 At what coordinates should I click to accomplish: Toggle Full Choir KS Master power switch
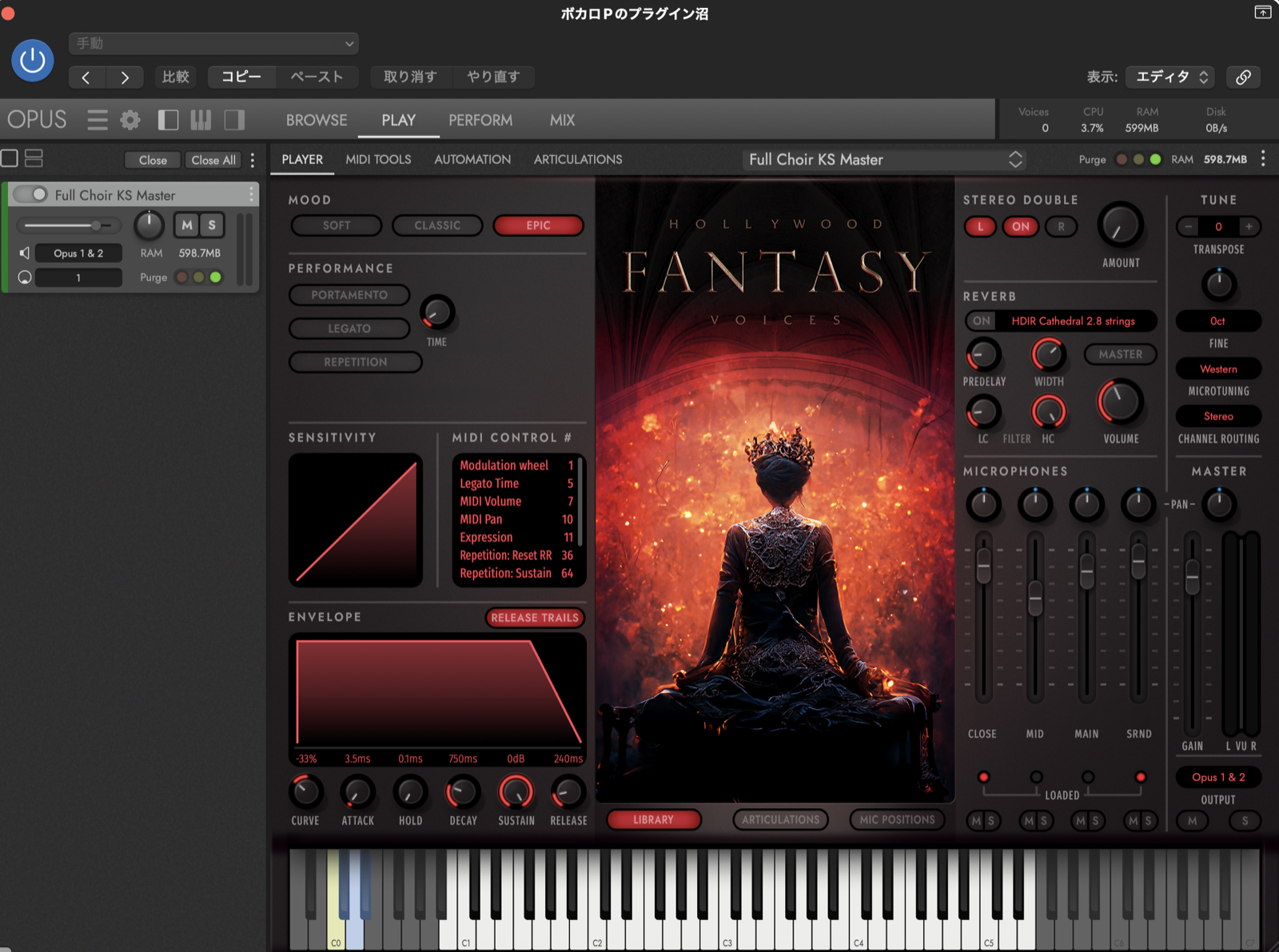click(x=30, y=194)
